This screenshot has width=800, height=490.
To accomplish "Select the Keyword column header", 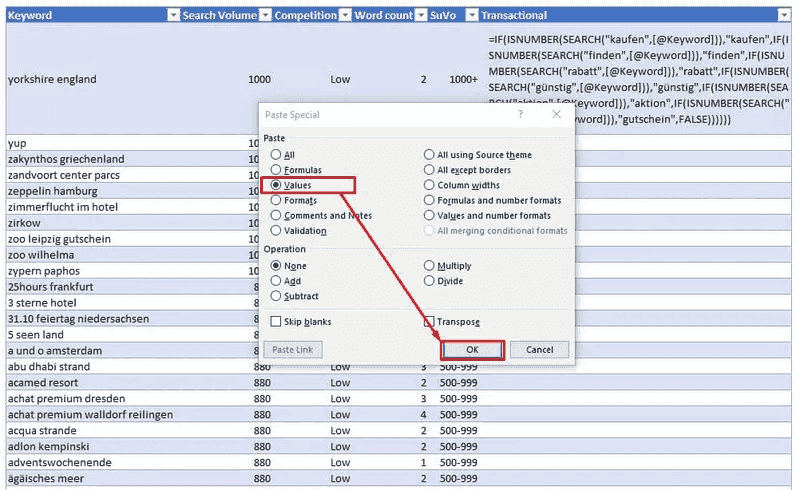I will tap(30, 15).
